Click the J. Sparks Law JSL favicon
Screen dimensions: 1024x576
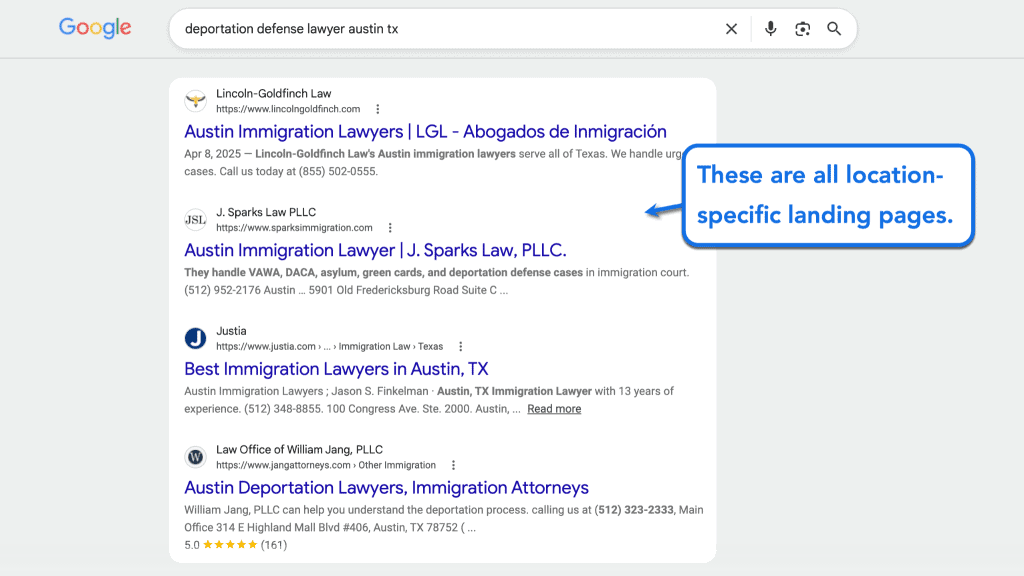pos(195,219)
